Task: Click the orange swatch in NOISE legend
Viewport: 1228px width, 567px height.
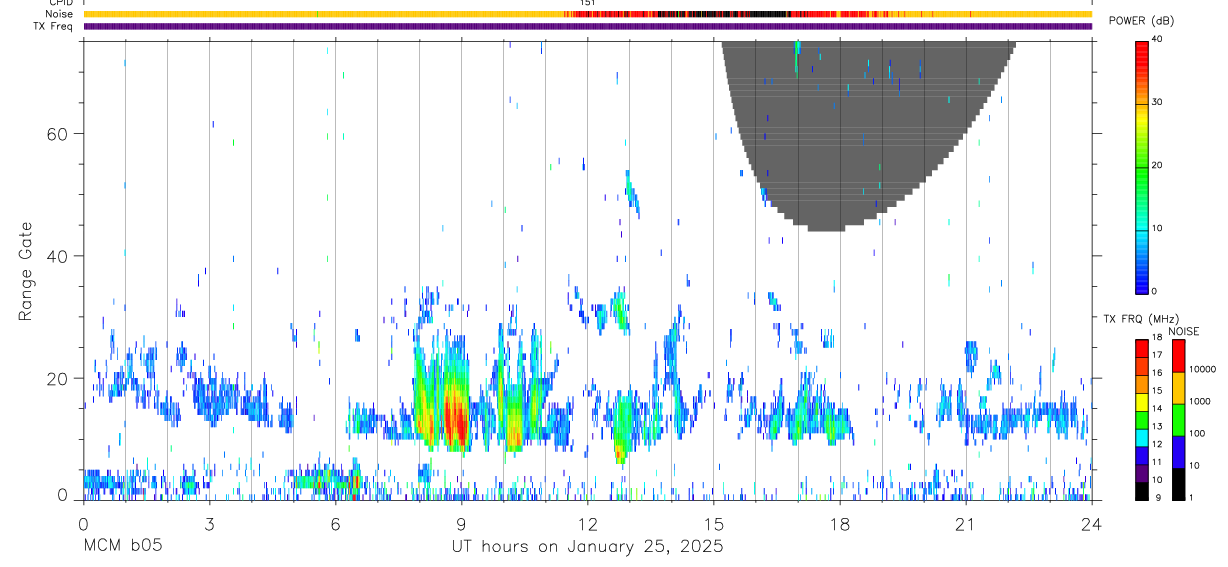Action: point(1178,388)
